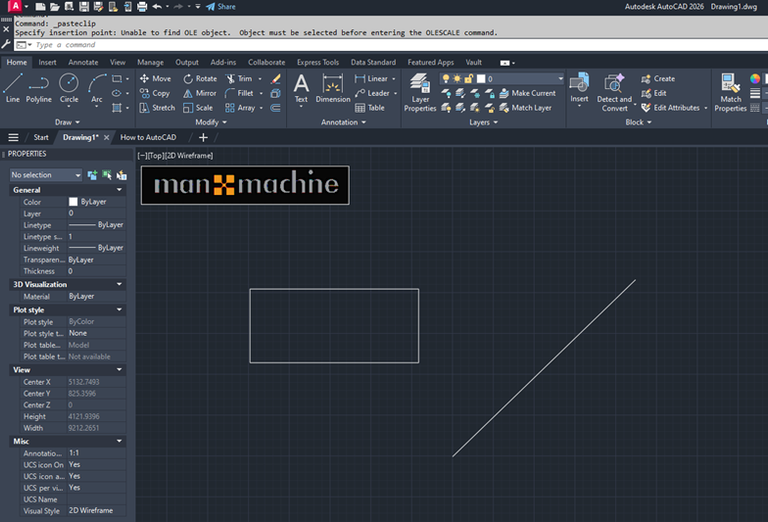Expand the Layers panel flyout
This screenshot has height=522, width=768.
click(x=483, y=122)
